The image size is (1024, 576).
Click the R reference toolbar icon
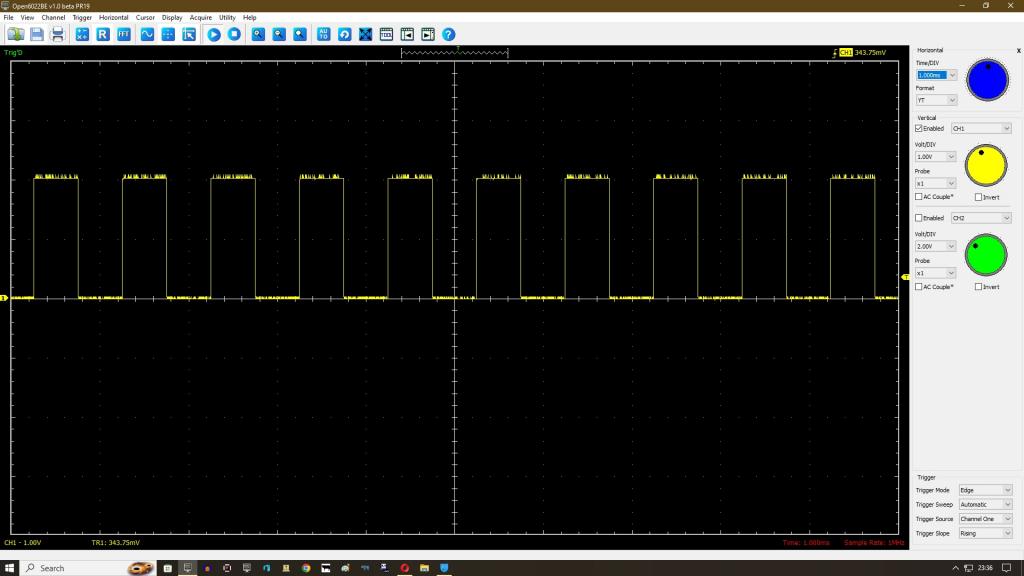pyautogui.click(x=103, y=34)
